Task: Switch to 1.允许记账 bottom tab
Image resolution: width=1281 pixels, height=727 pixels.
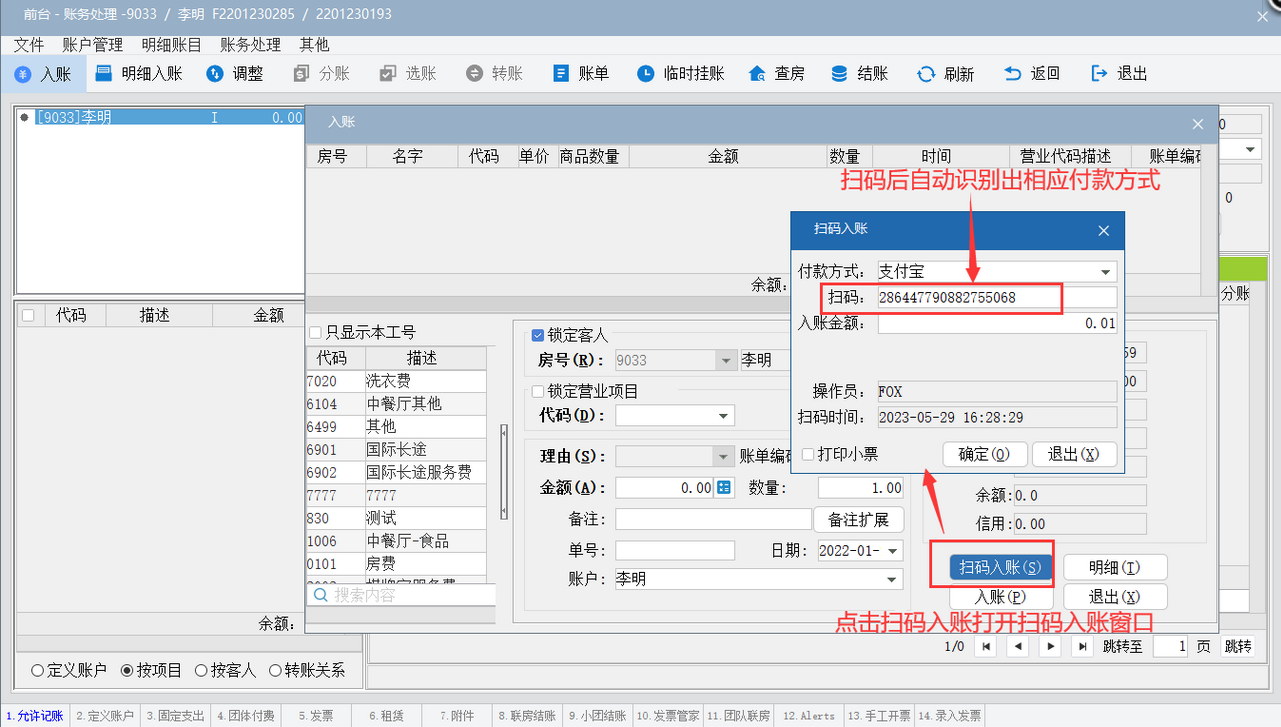Action: click(x=35, y=716)
